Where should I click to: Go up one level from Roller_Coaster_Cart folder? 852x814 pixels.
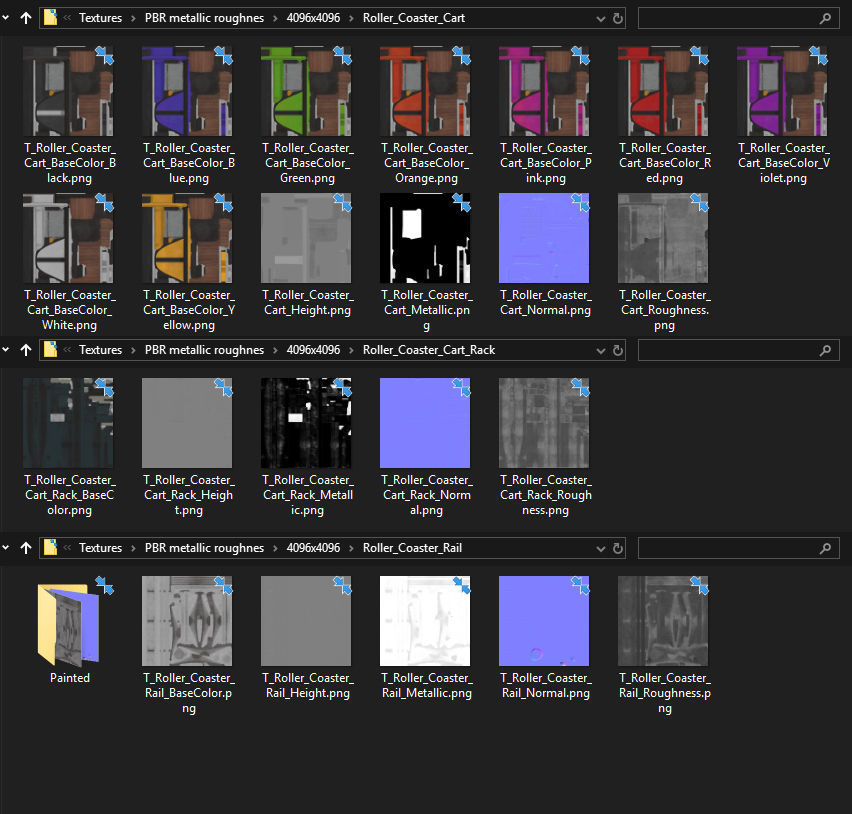[26, 18]
